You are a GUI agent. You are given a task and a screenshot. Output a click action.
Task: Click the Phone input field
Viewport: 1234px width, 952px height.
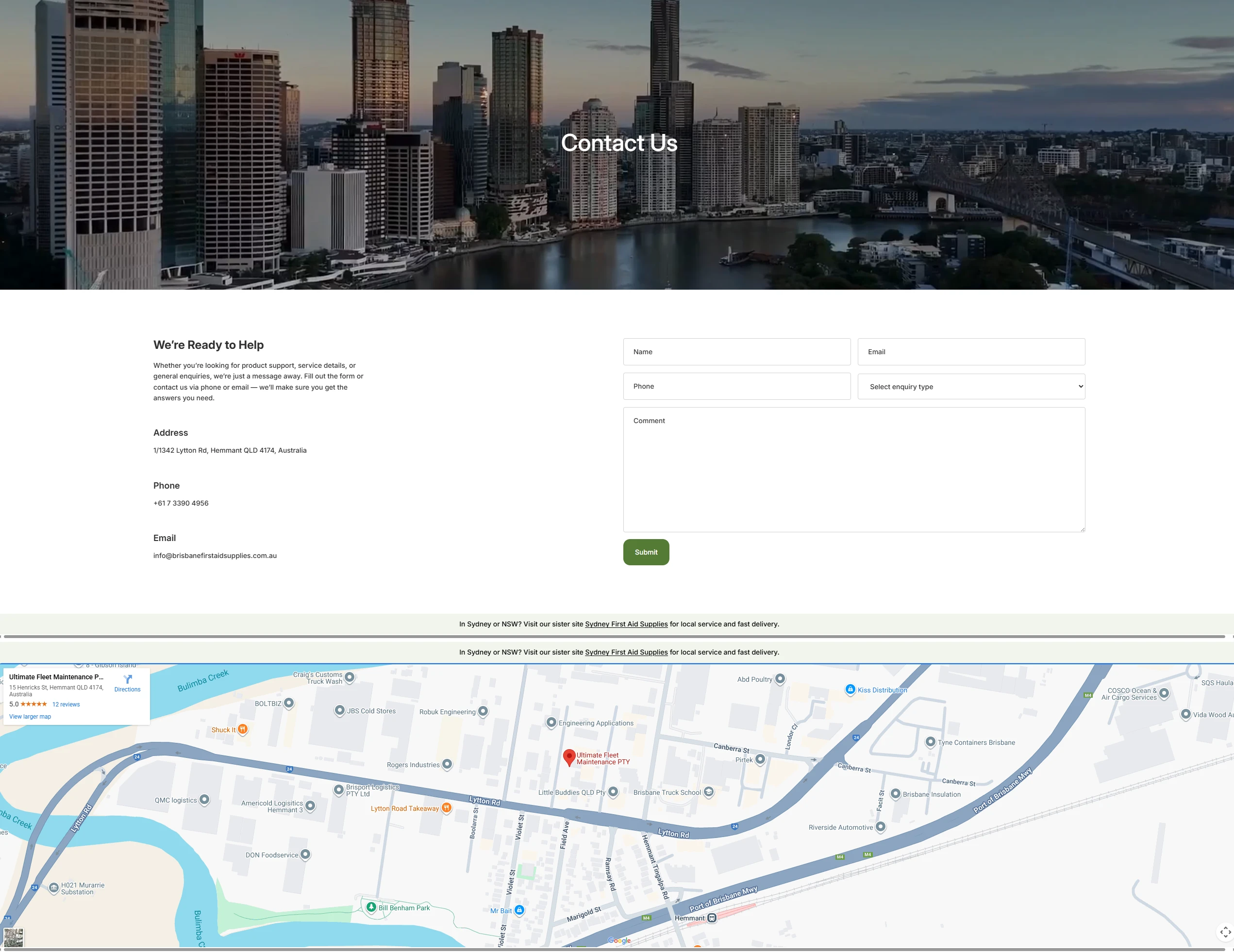click(x=736, y=386)
